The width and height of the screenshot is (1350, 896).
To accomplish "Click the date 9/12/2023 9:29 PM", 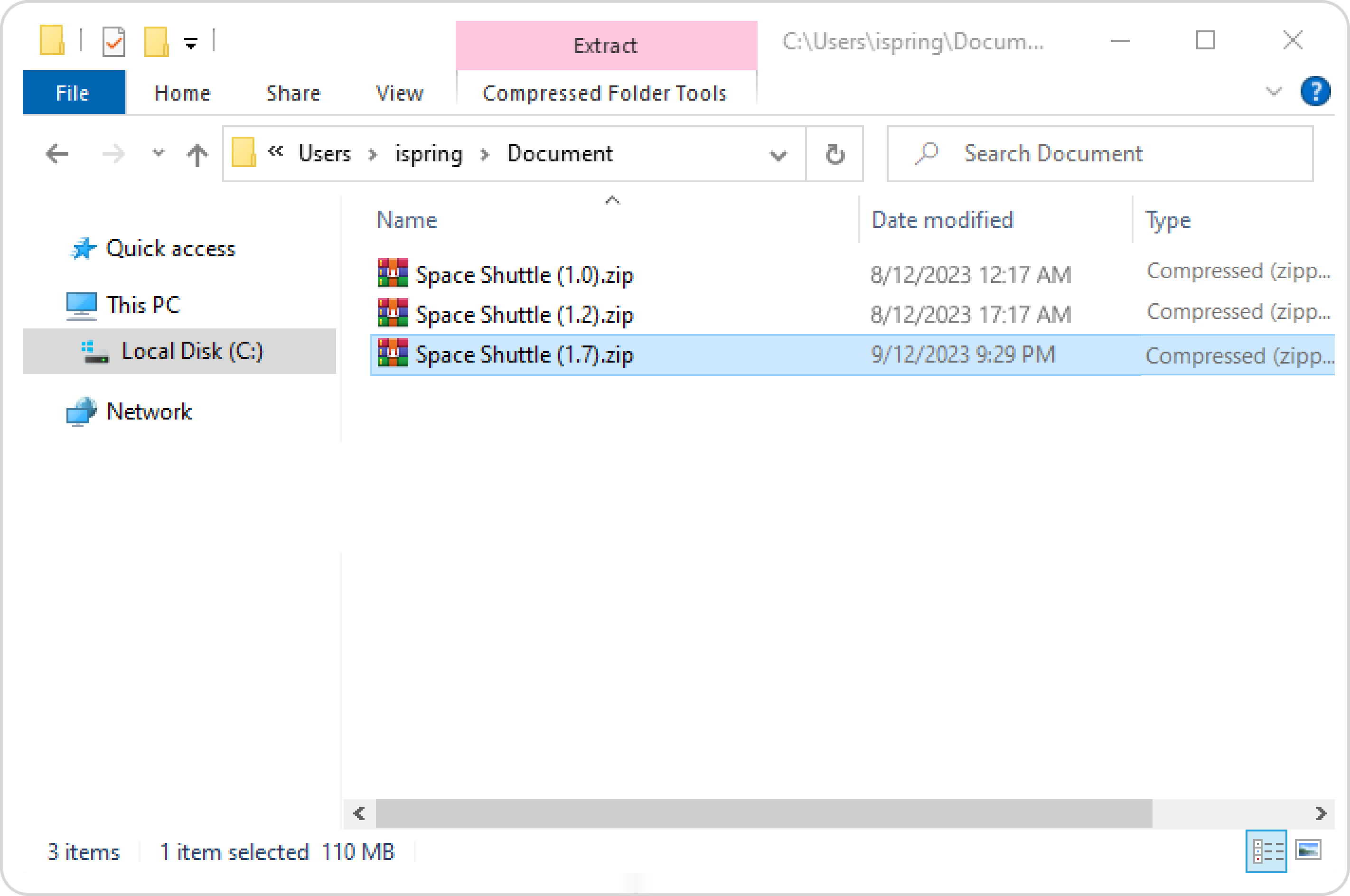I will 963,355.
